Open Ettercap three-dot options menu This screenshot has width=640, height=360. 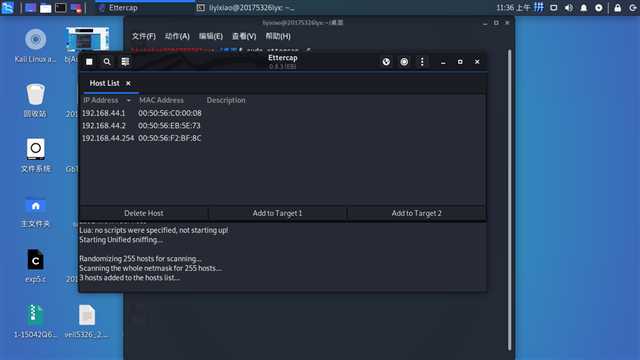click(x=422, y=62)
